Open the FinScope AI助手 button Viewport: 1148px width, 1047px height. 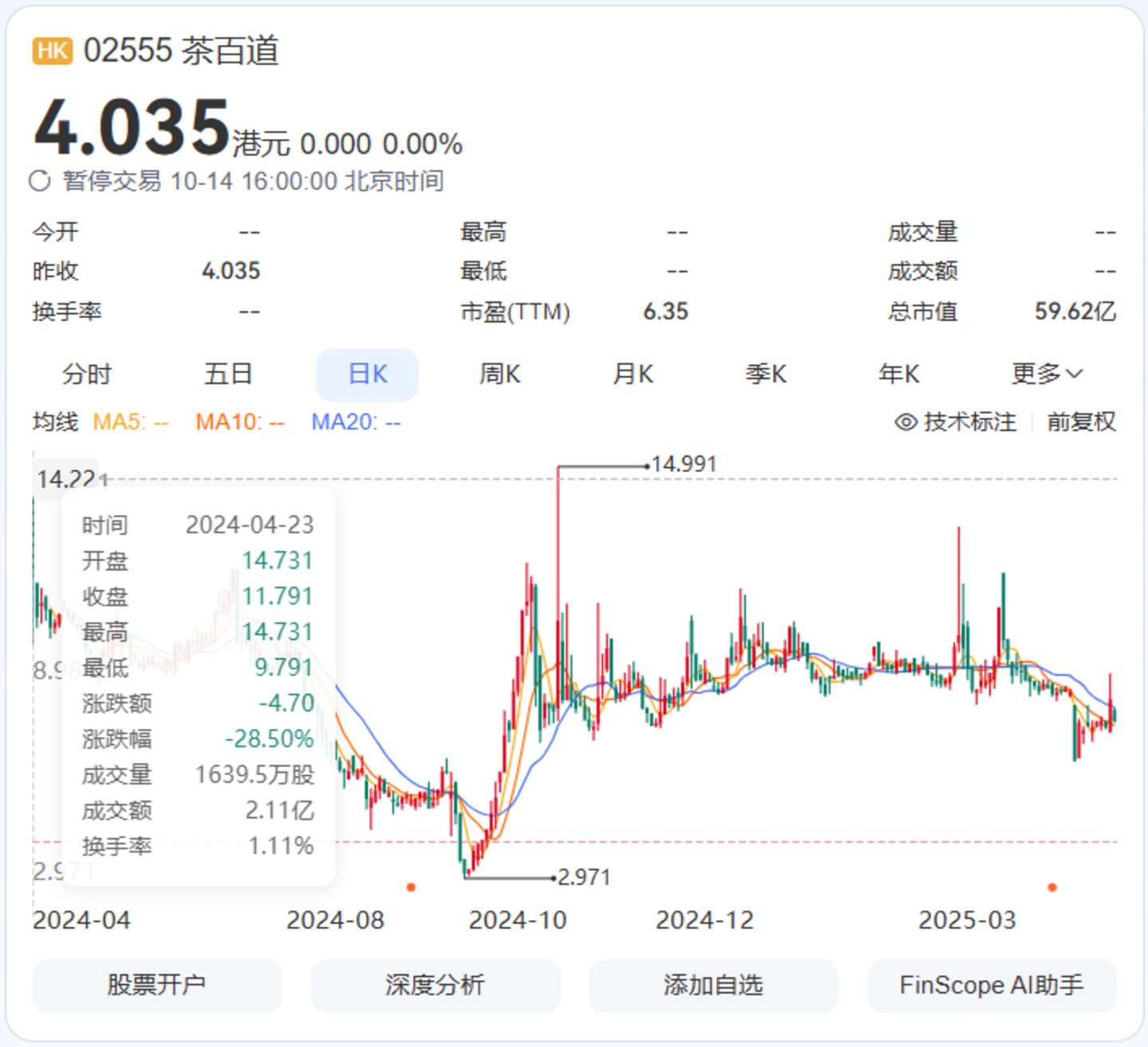coord(992,986)
